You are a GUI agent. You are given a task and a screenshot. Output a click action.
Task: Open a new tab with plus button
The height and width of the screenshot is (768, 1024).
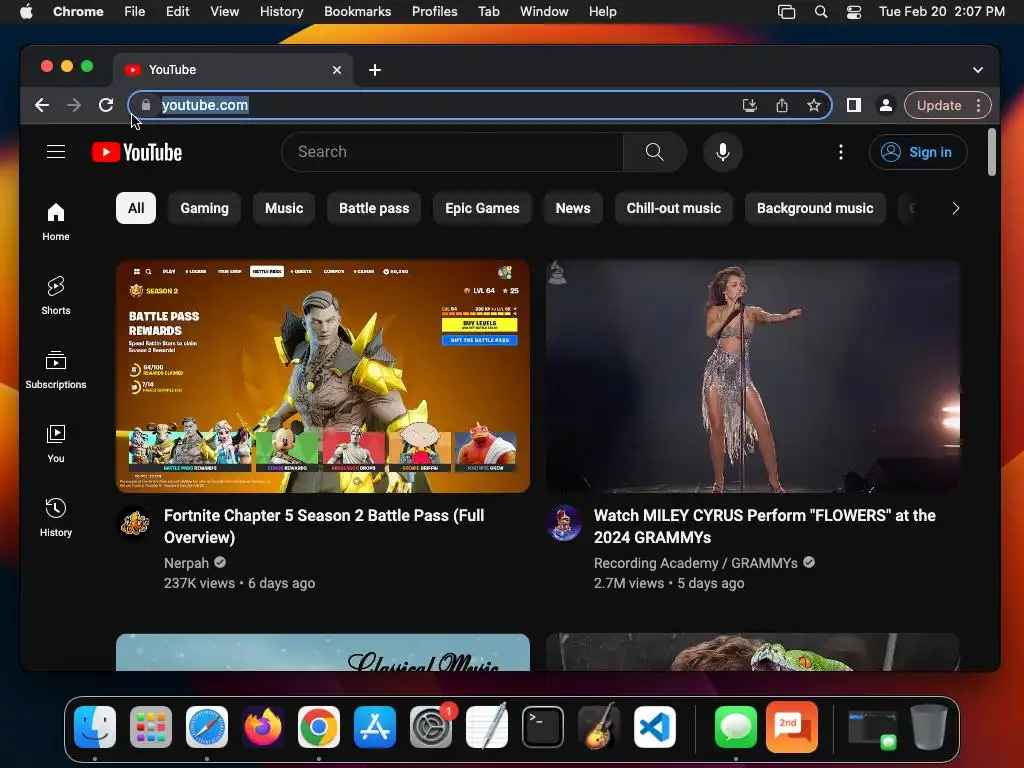pyautogui.click(x=375, y=70)
